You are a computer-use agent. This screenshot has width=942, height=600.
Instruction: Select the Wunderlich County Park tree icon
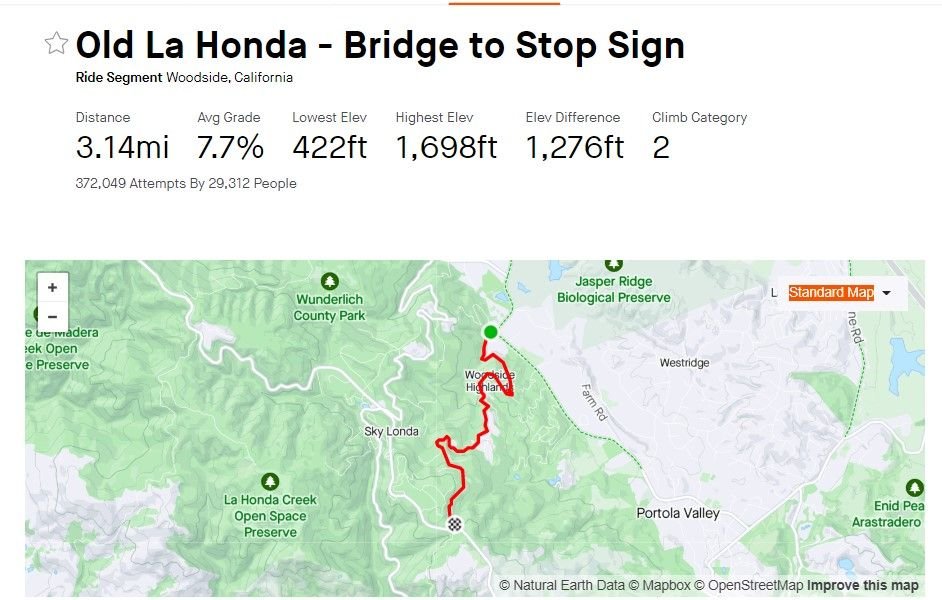(x=329, y=280)
